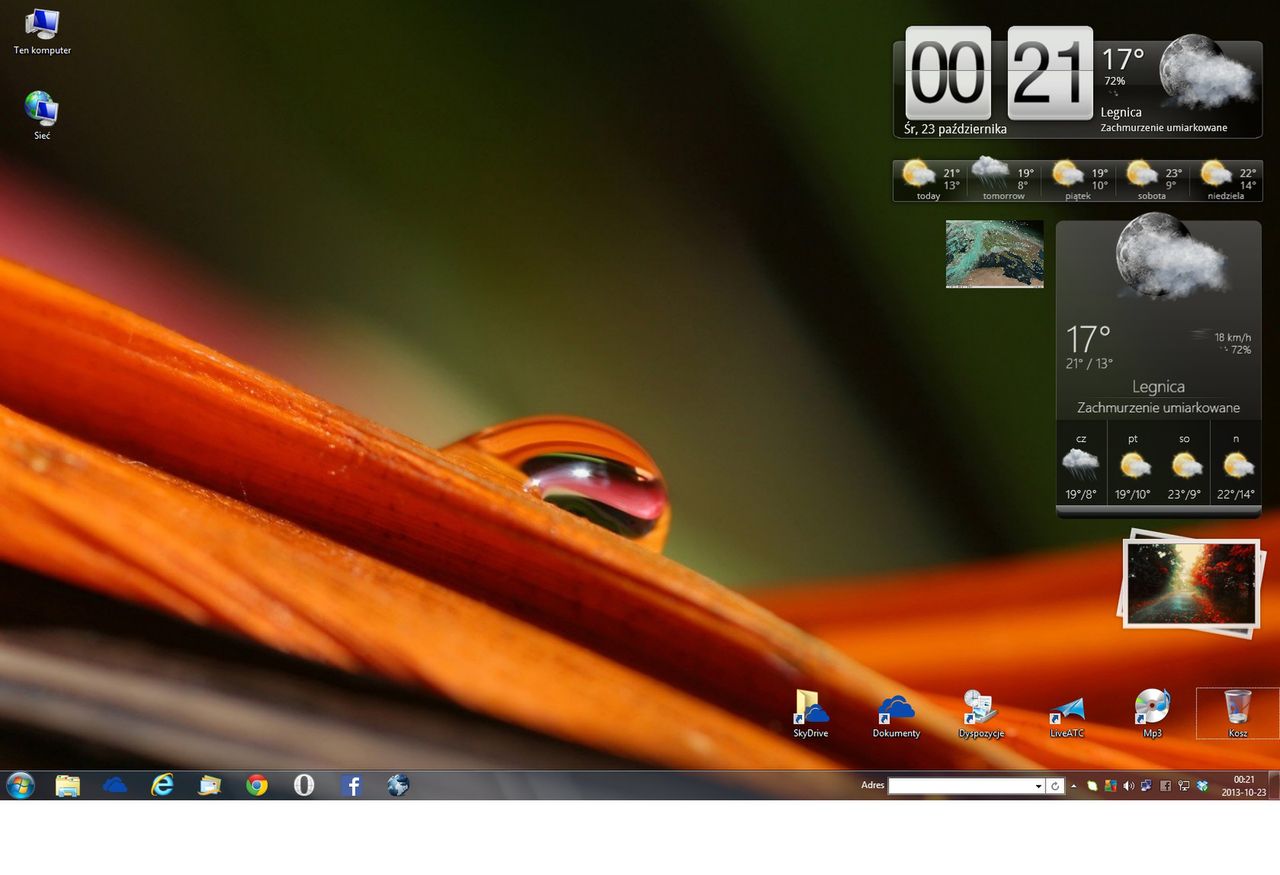Click the 21° / 13° high-low text

point(1089,363)
